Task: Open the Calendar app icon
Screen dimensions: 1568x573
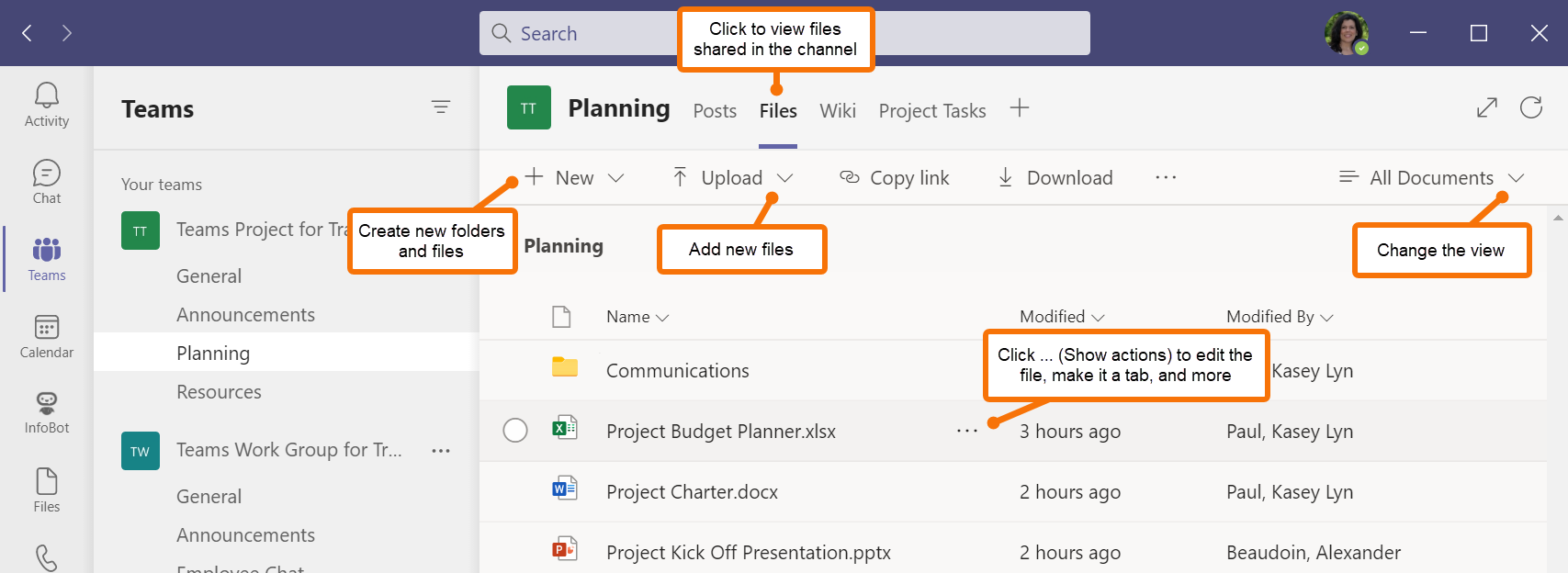Action: (47, 336)
